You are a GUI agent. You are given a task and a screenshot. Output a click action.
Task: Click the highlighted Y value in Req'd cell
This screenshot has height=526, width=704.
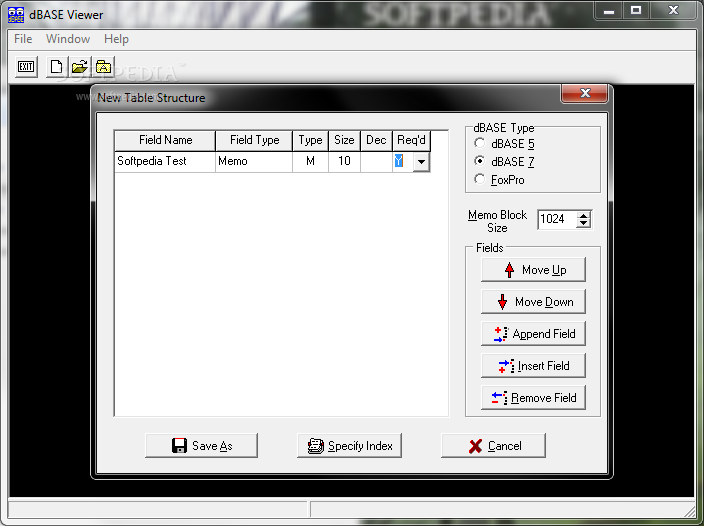pos(399,161)
